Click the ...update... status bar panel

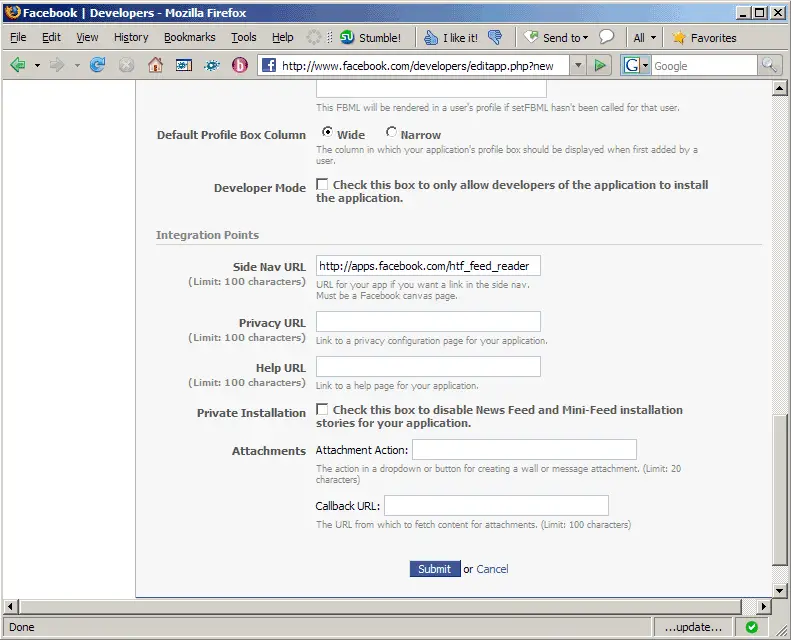(693, 627)
